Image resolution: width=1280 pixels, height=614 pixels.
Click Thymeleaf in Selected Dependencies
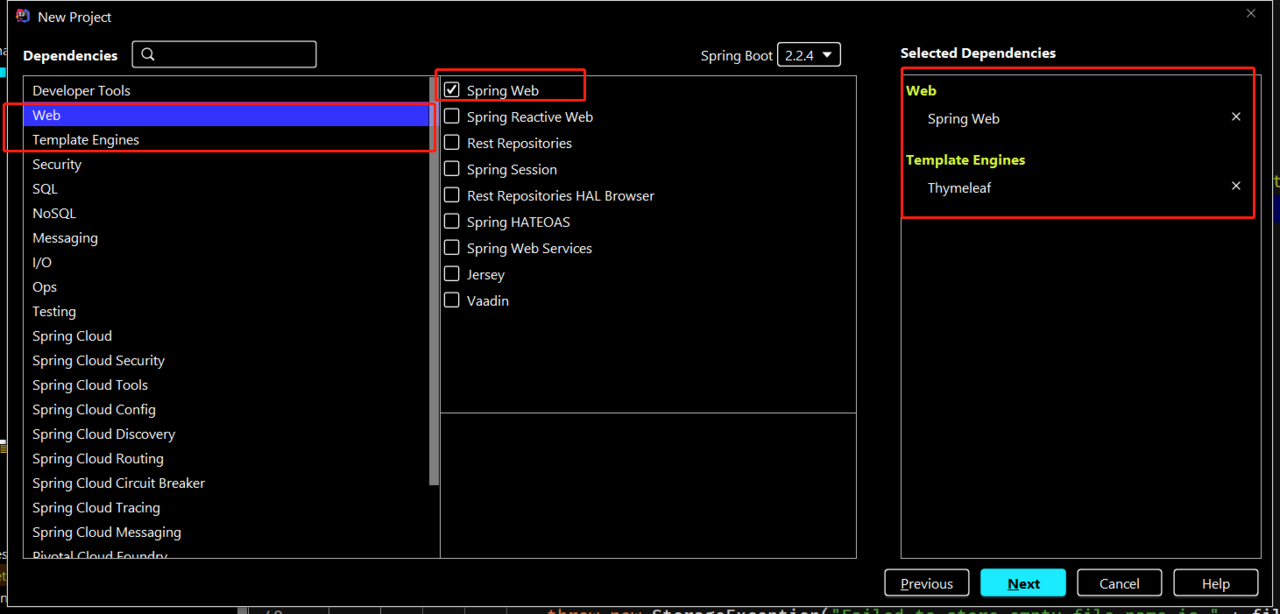[959, 187]
